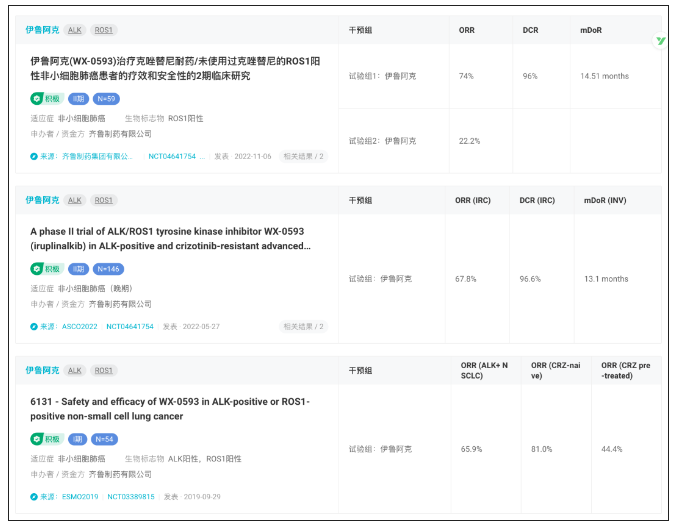Select ALK target tag in first card
Viewport: 674px width, 525px height.
point(75,30)
